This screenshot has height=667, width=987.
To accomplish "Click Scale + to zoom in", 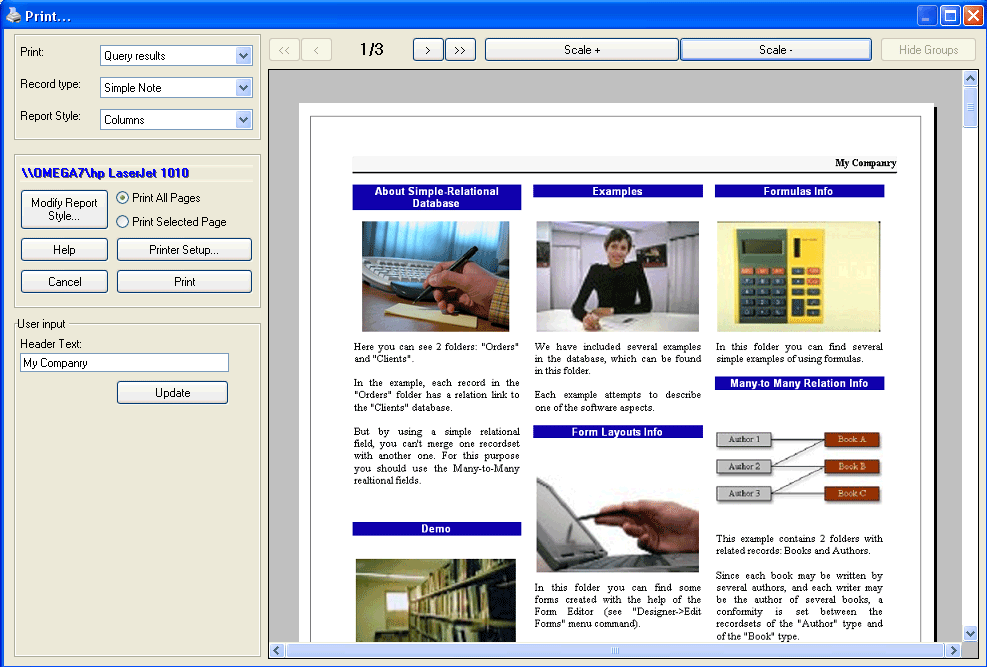I will click(x=582, y=50).
